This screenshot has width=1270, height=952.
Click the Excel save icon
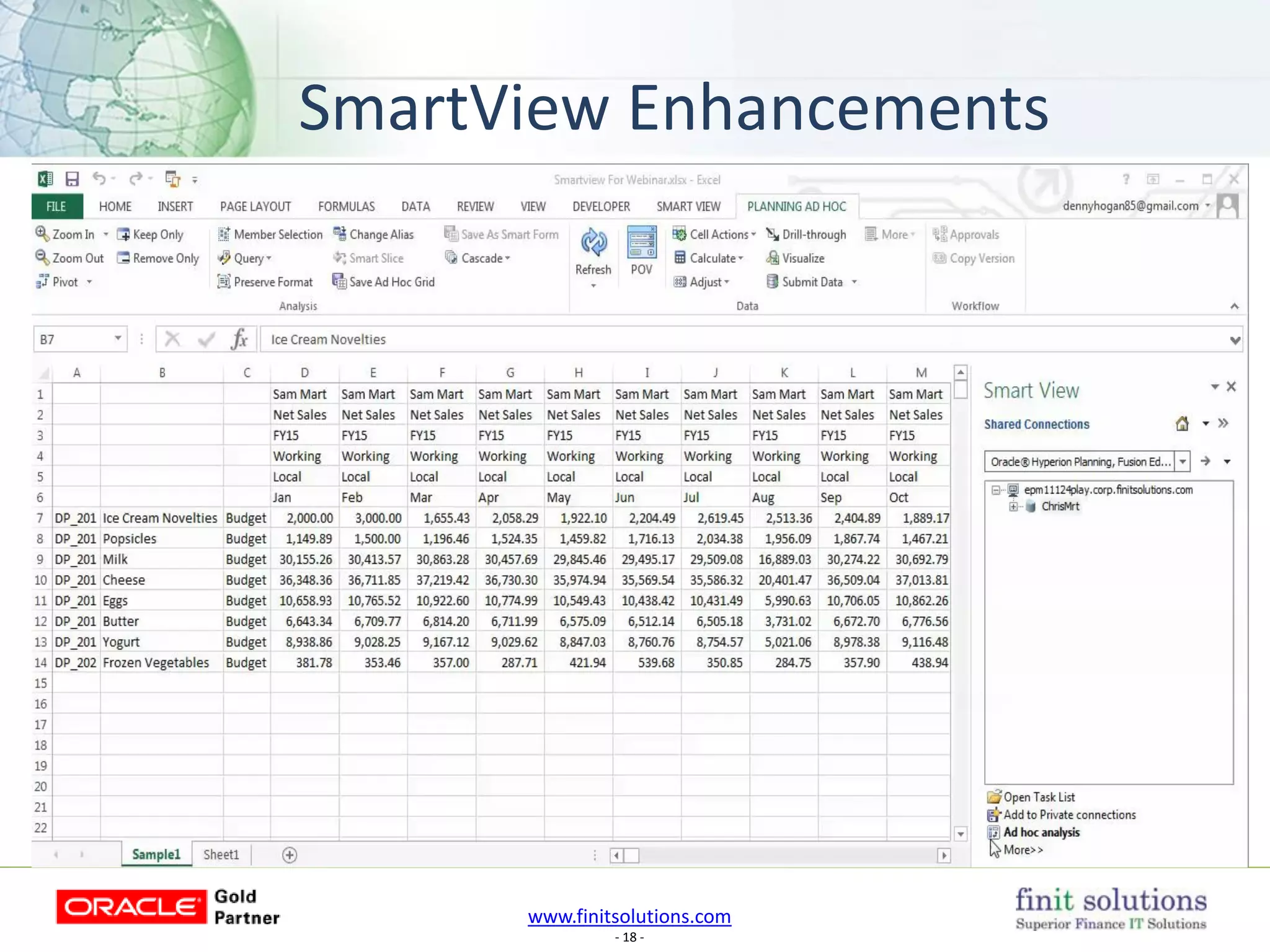73,180
